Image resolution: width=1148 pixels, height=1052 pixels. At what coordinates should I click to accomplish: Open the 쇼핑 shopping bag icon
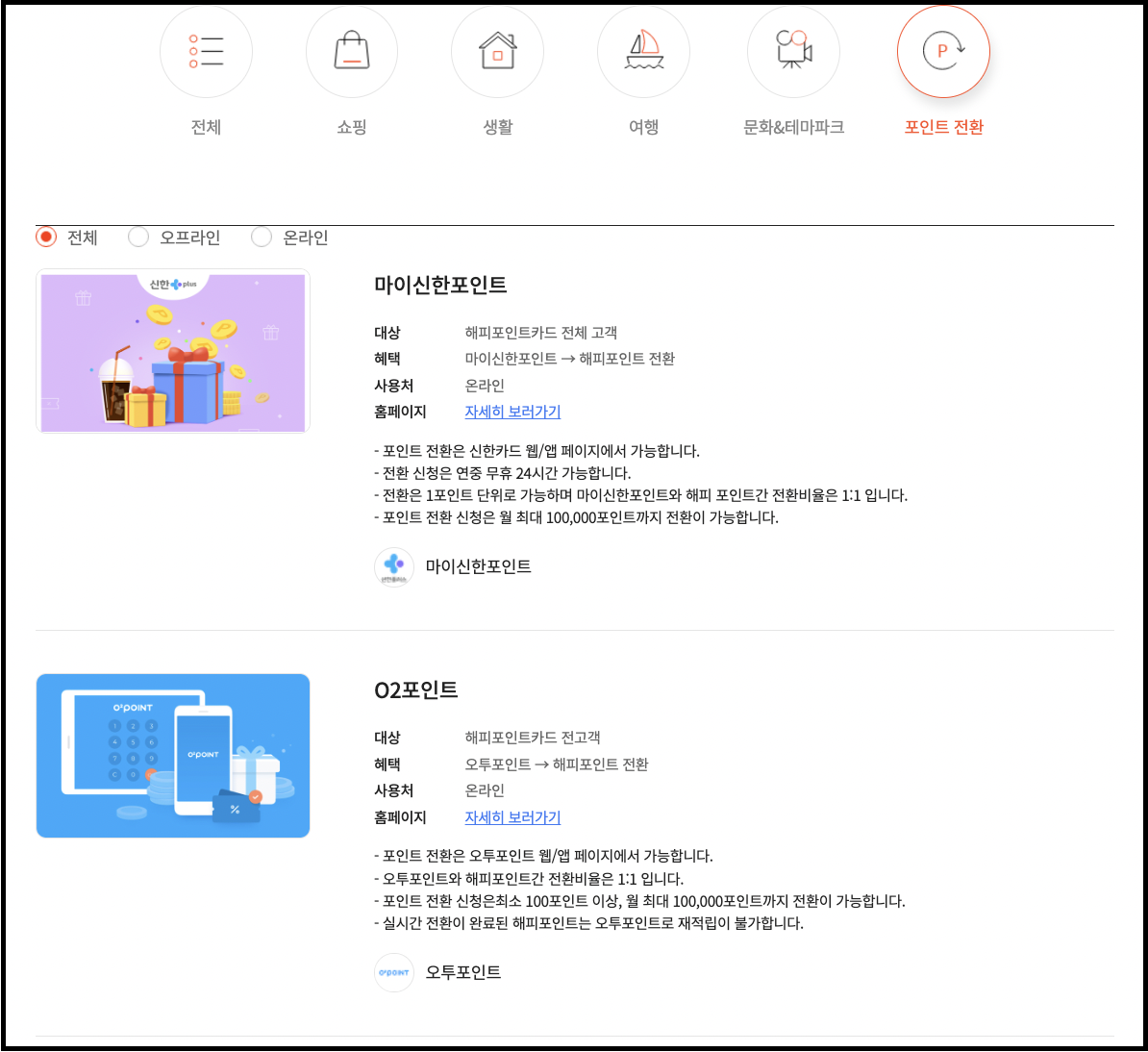352,51
